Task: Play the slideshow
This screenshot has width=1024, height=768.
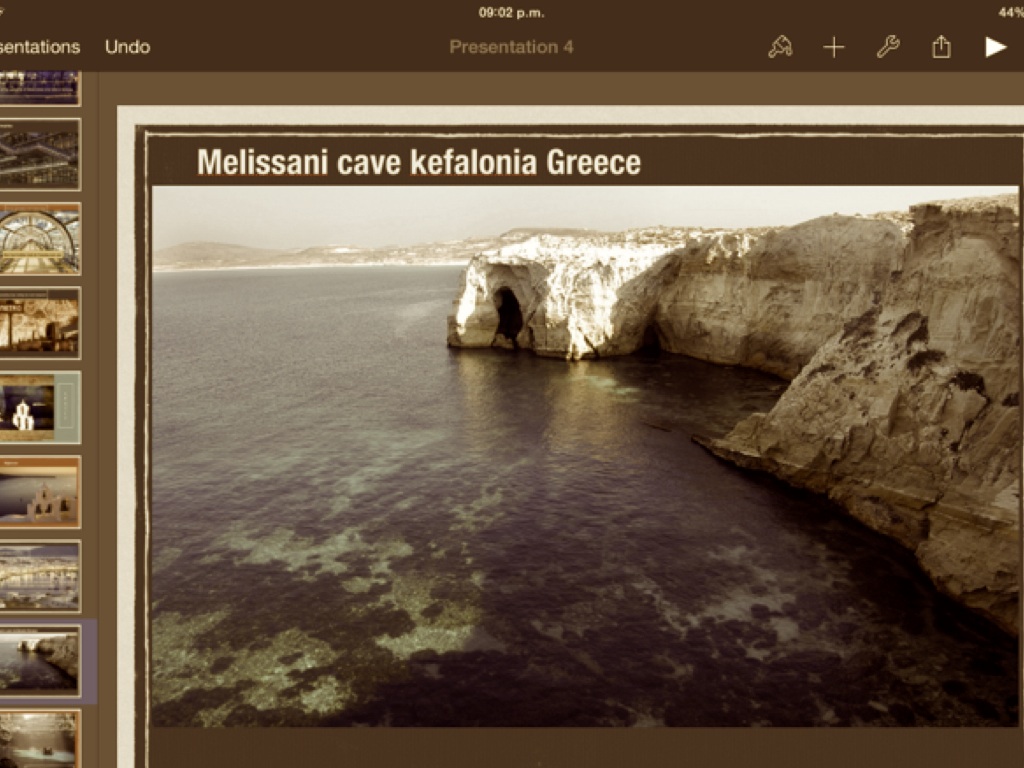Action: 995,47
